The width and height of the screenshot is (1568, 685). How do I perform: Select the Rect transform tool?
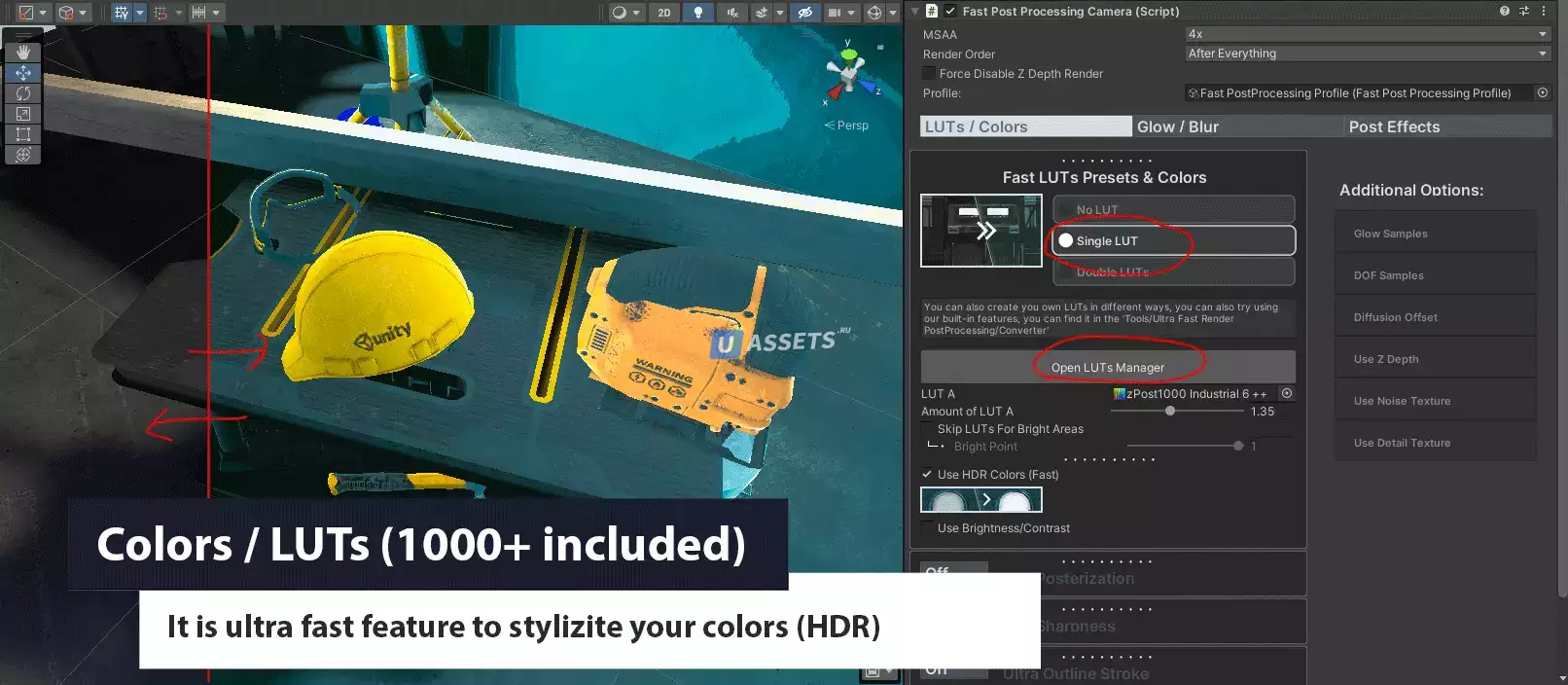(23, 134)
